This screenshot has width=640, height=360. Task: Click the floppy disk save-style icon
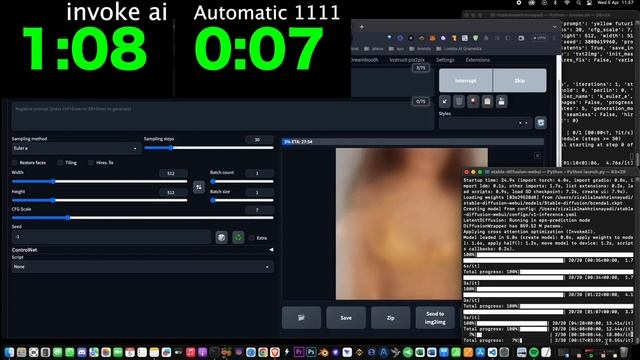[x=502, y=101]
